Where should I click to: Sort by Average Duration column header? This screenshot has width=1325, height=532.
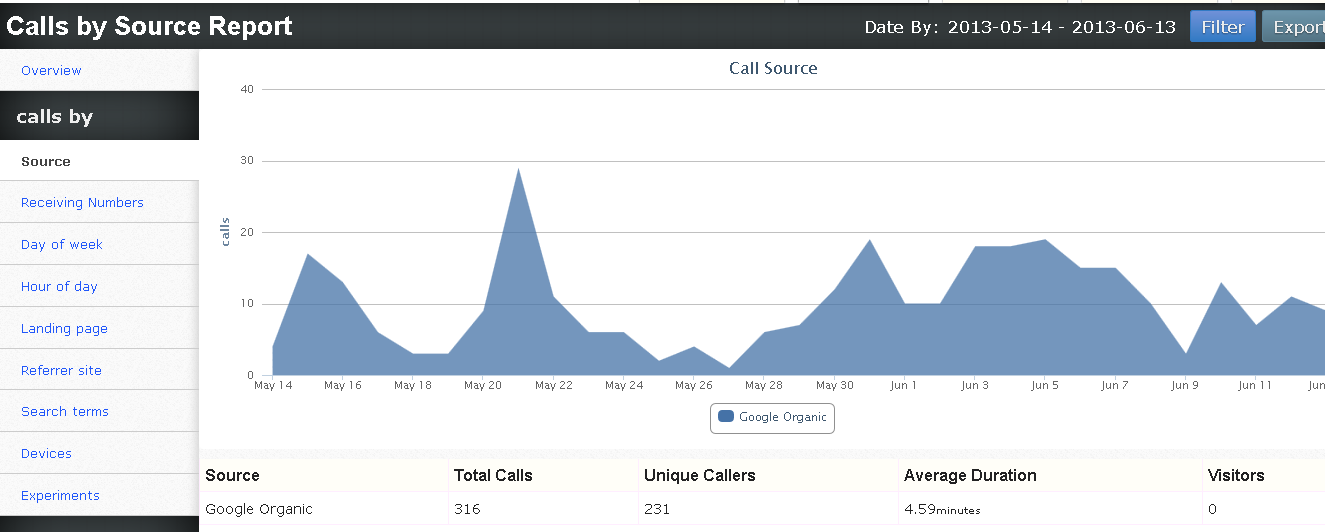(969, 475)
